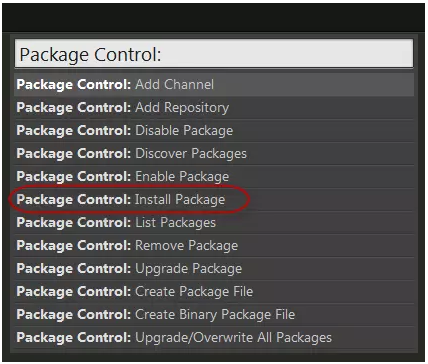Pick the command for installing a package

(214, 200)
